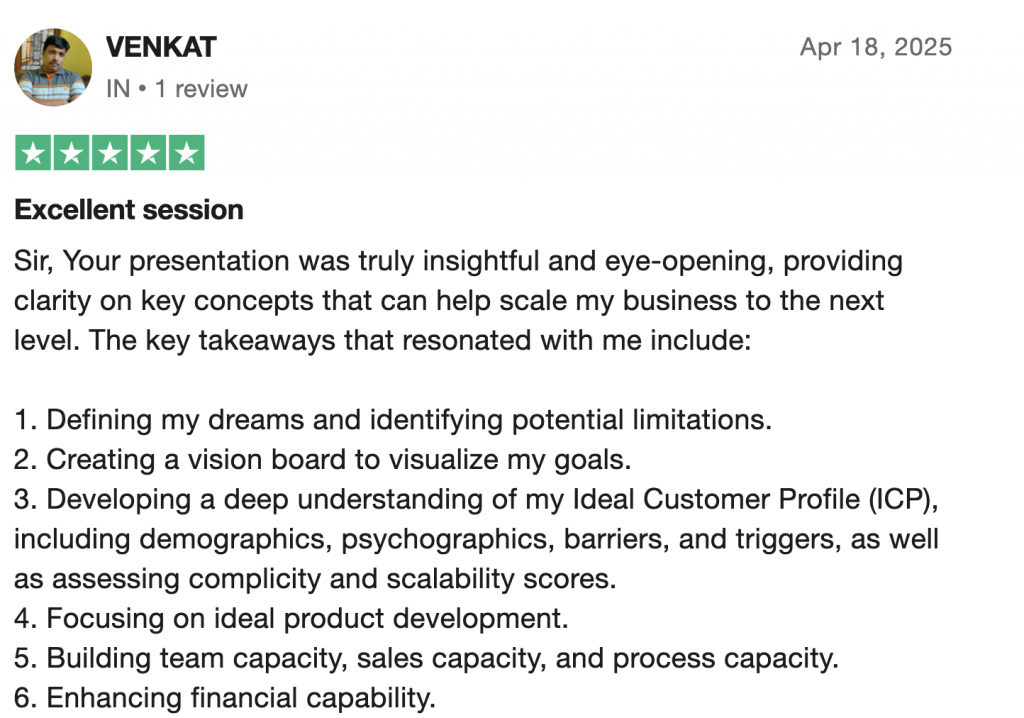Viewport: 1024px width, 718px height.
Task: Click the fifth (last) rating star
Action: [186, 153]
